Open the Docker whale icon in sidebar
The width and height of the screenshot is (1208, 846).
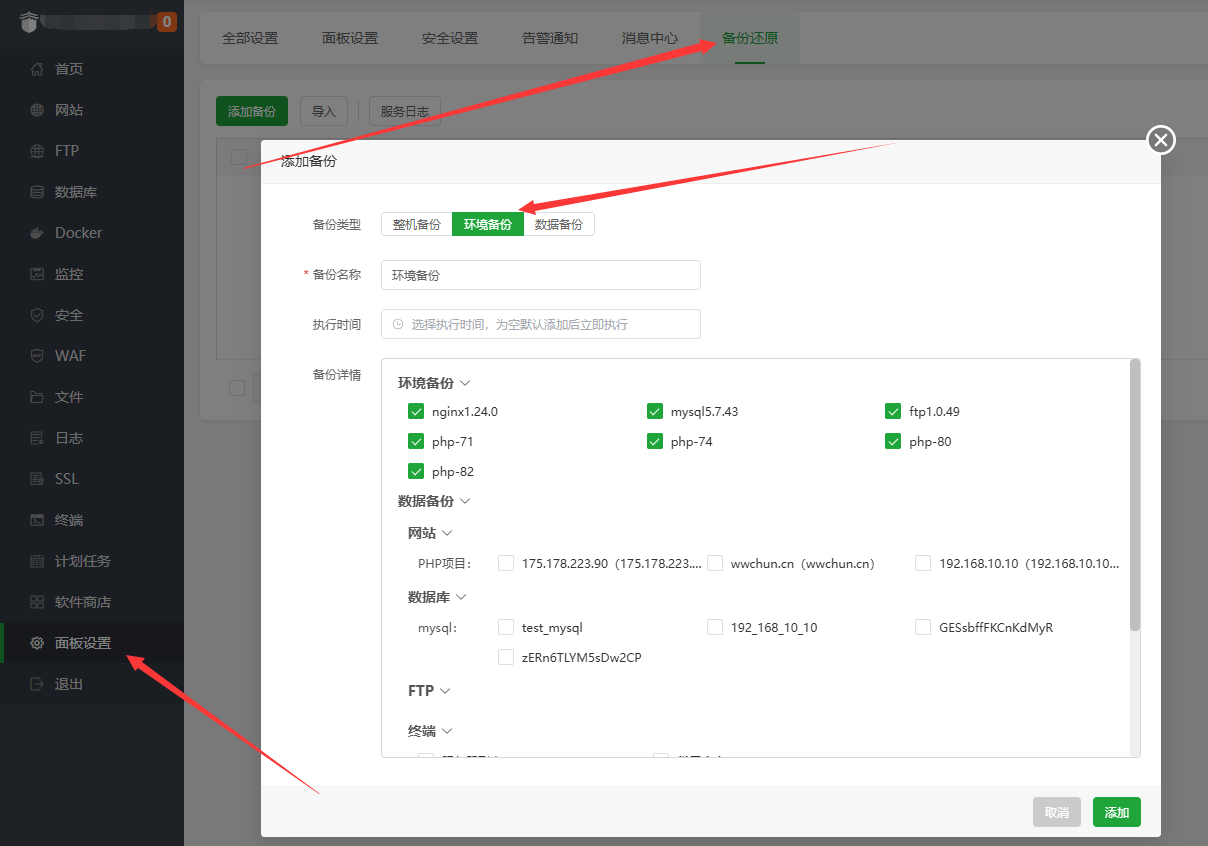37,233
